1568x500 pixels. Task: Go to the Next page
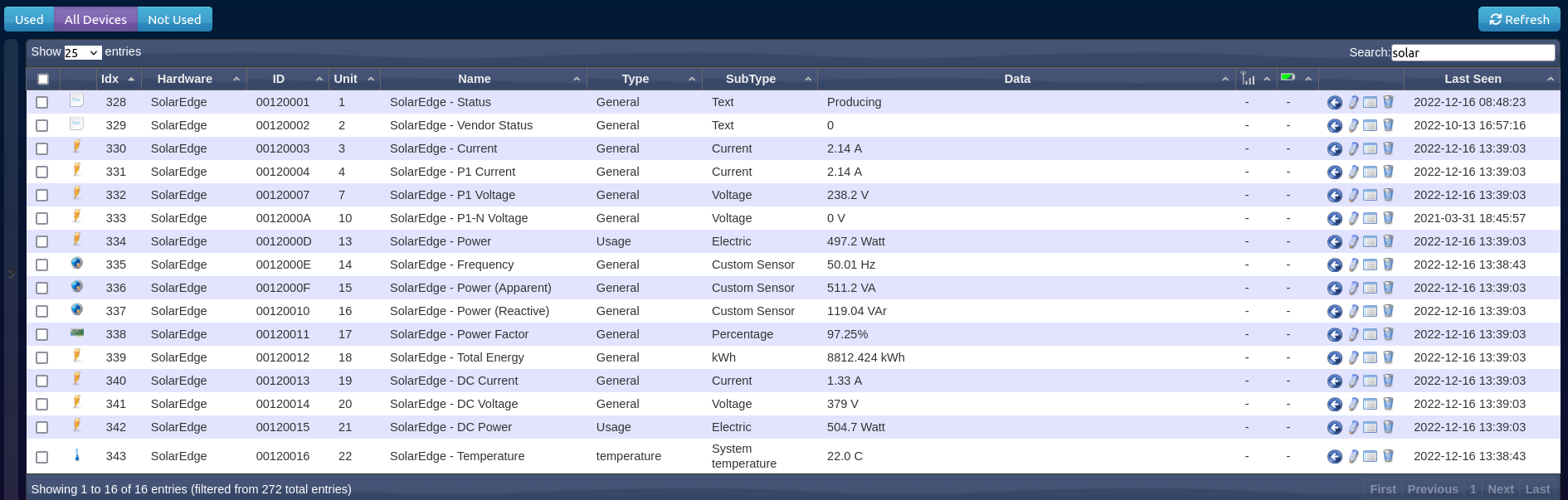(1501, 489)
